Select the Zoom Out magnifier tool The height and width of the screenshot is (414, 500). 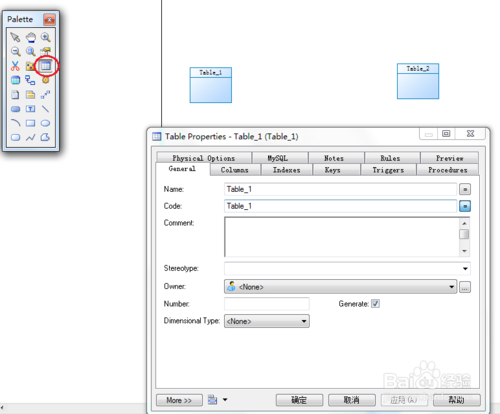click(x=15, y=51)
